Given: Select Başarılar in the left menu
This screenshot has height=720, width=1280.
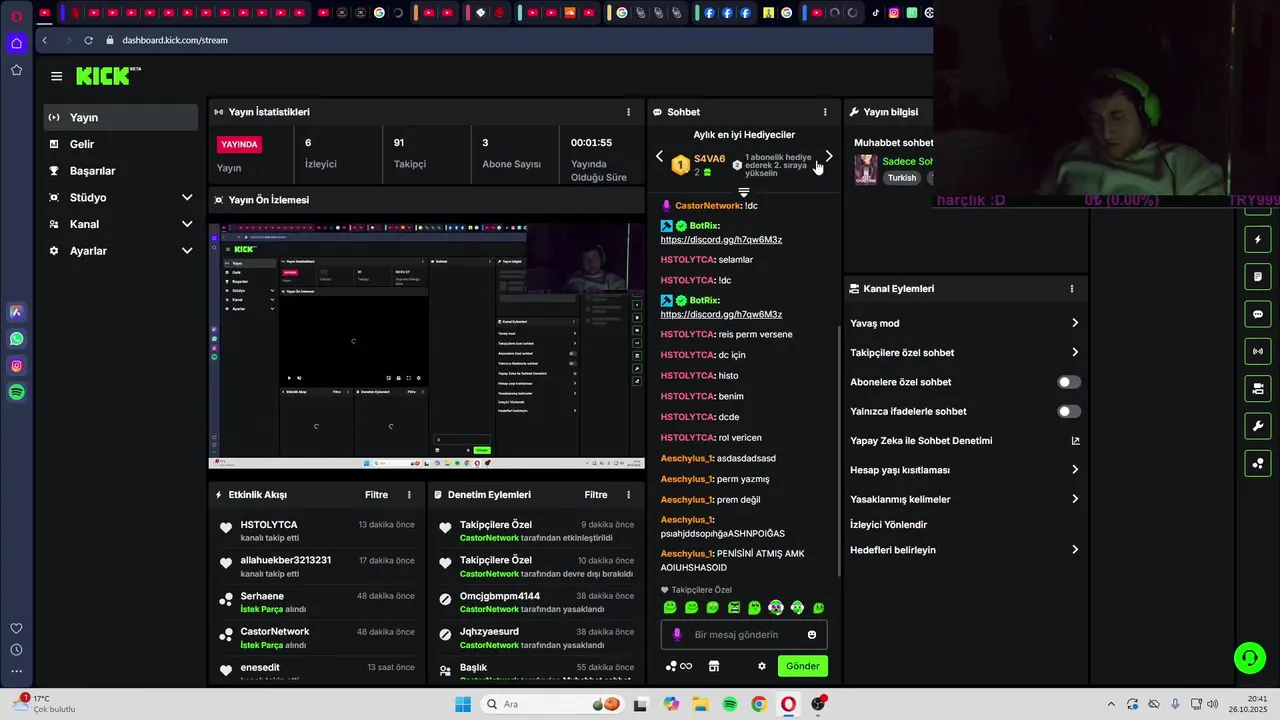Looking at the screenshot, I should coord(121,171).
